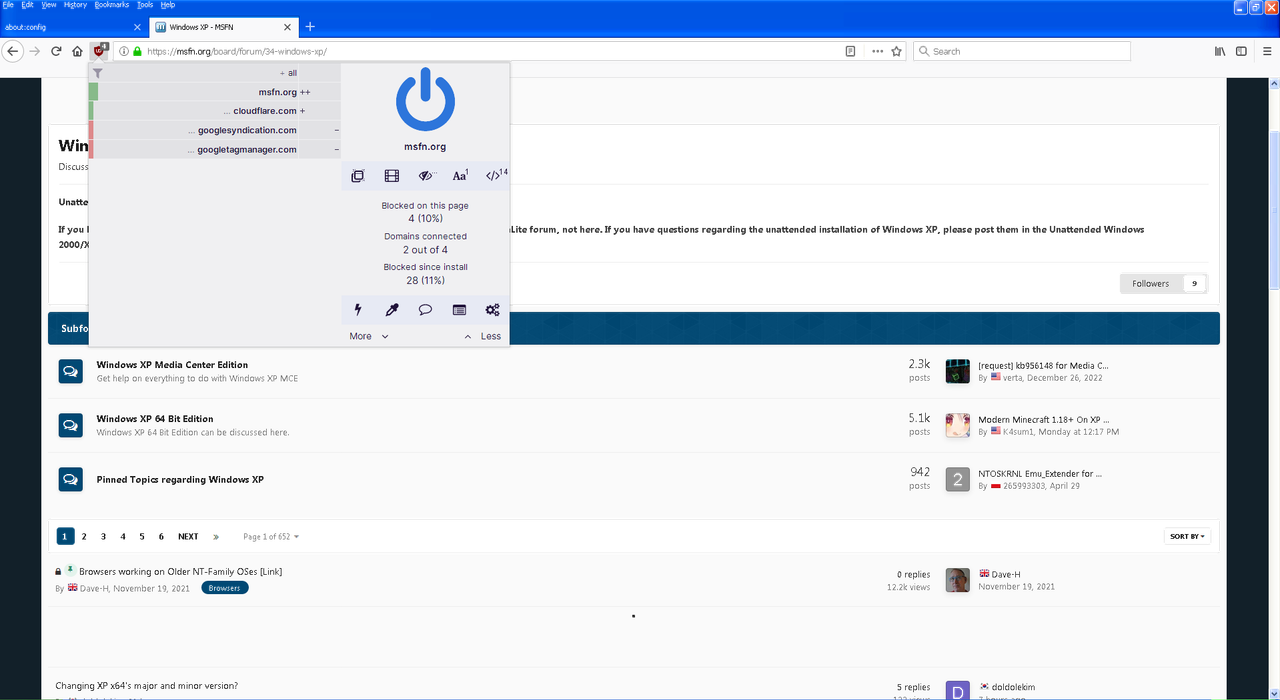
Task: Go to page 6 of topics
Action: point(161,537)
